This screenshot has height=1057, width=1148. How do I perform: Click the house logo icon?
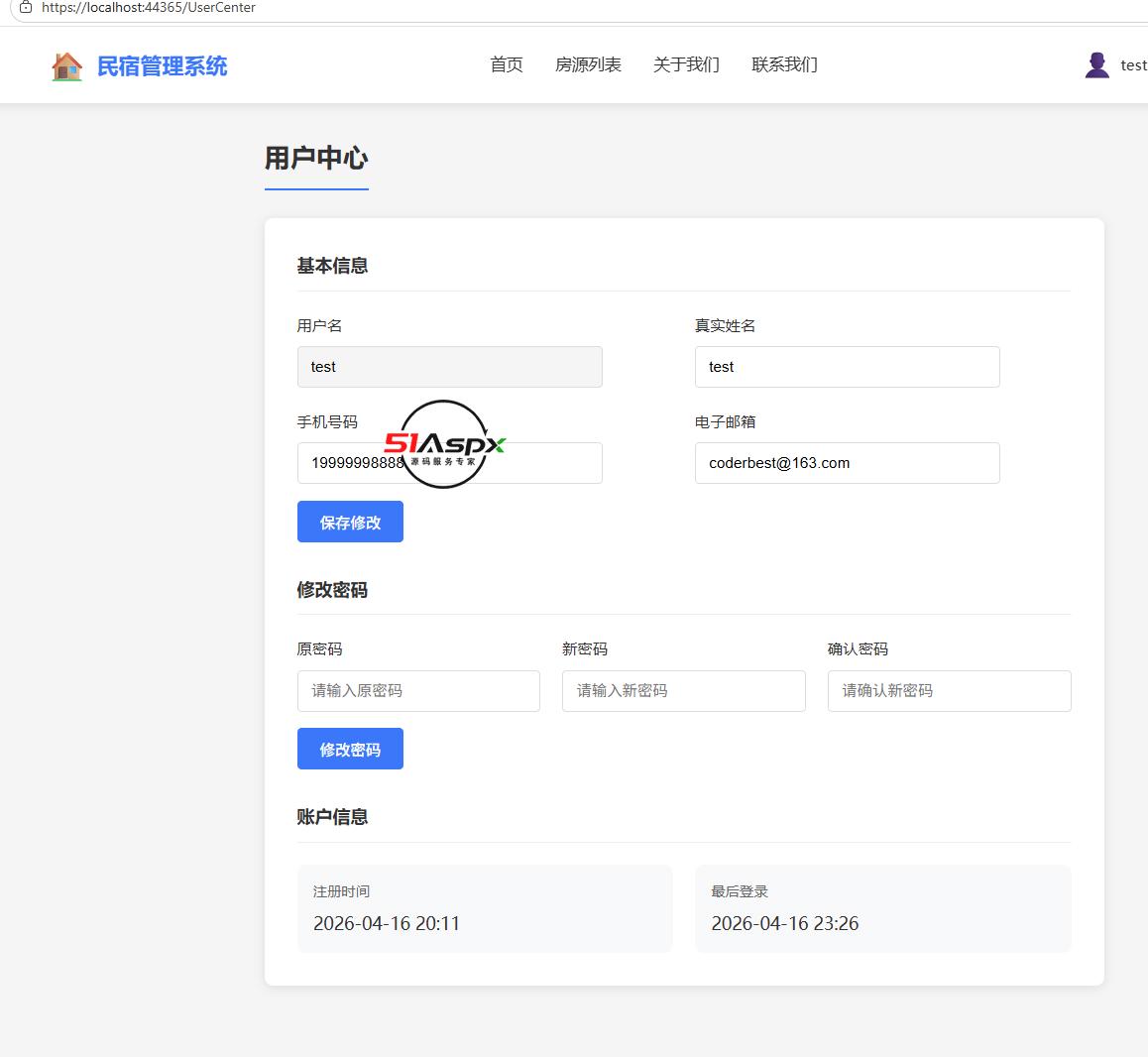[x=66, y=66]
